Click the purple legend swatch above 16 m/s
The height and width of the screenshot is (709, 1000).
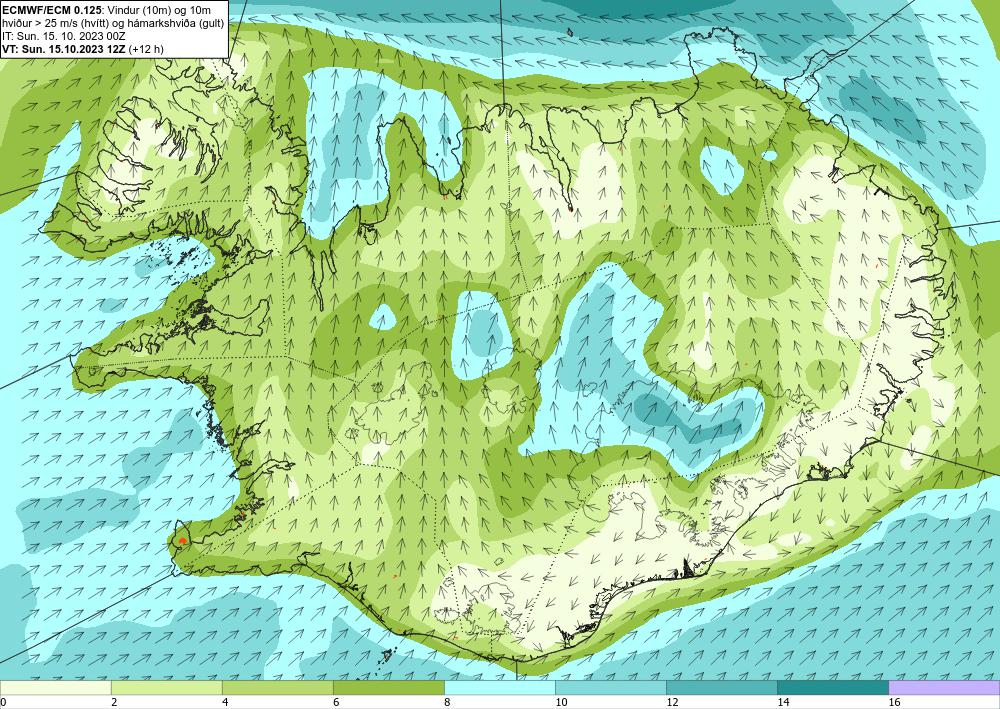click(x=945, y=688)
